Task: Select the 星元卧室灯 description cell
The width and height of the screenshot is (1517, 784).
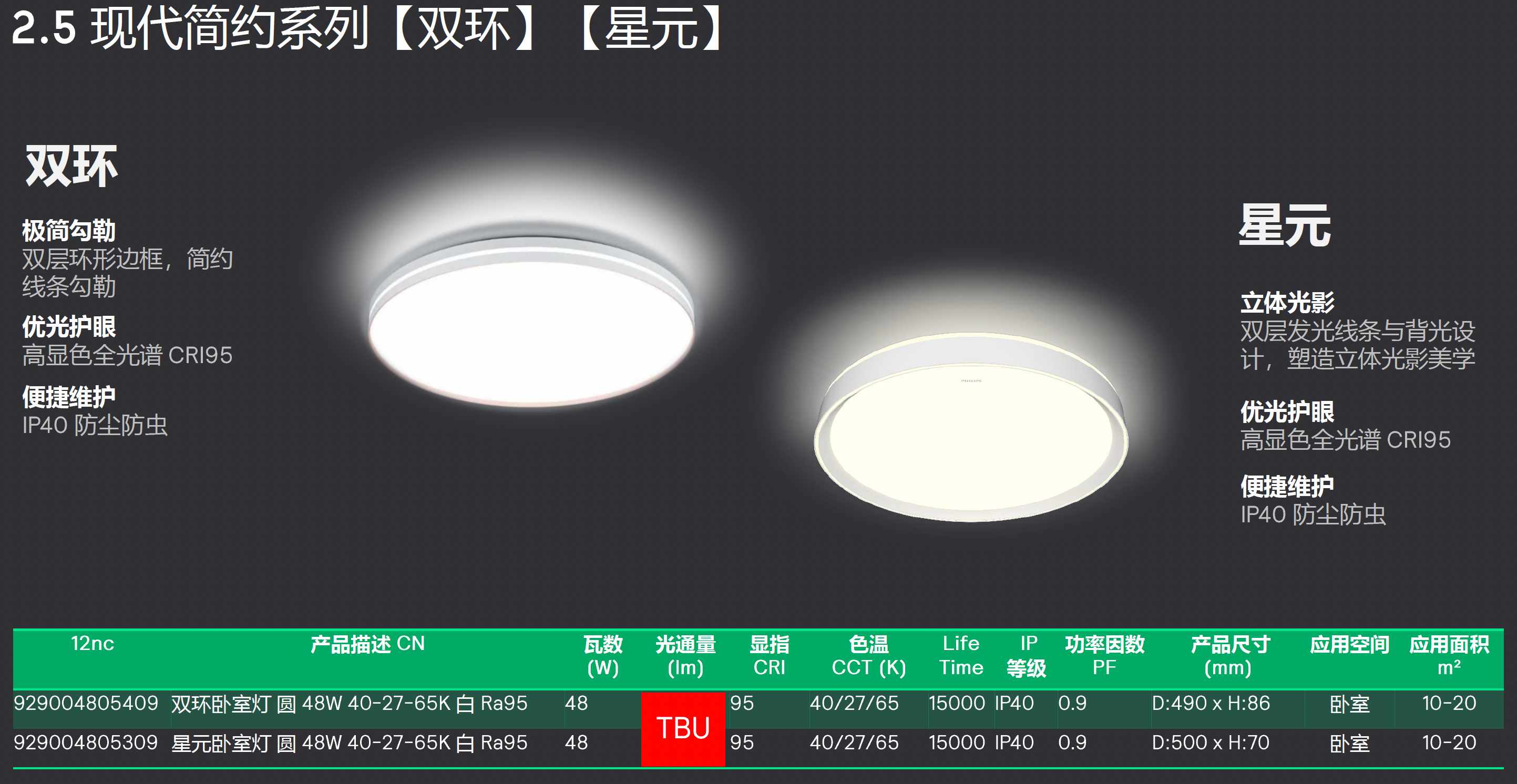Action: (x=349, y=743)
